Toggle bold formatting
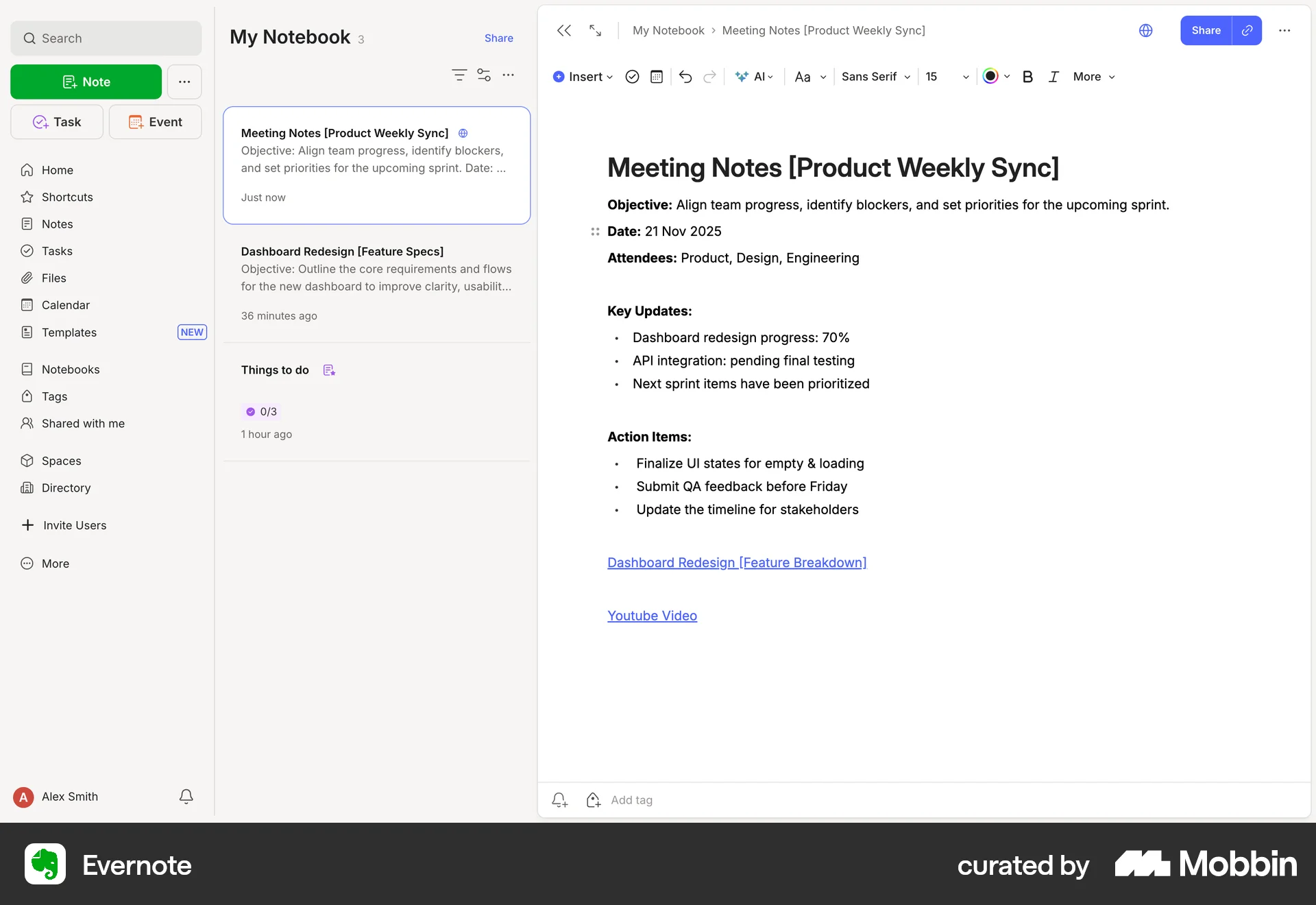Screen dimensions: 1316x905 (x=1027, y=76)
